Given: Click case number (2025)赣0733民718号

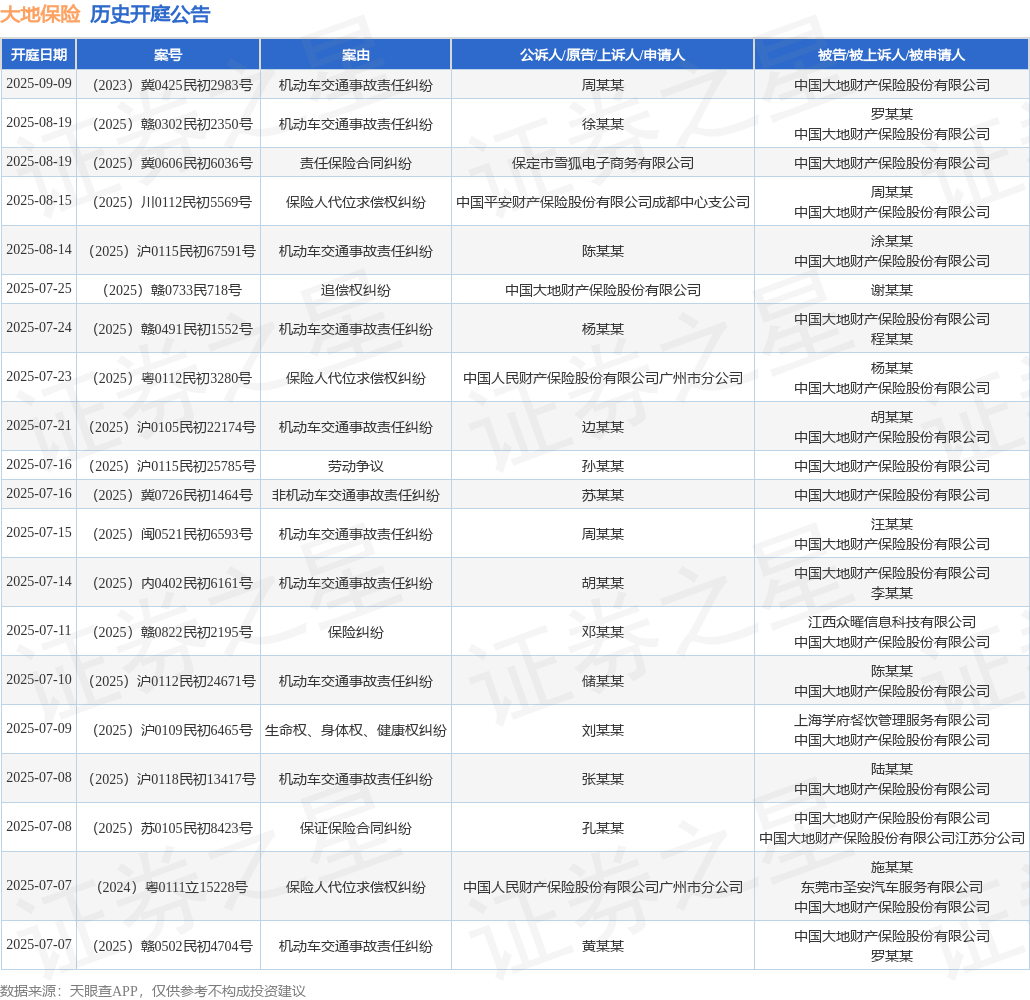Looking at the screenshot, I should coord(168,290).
